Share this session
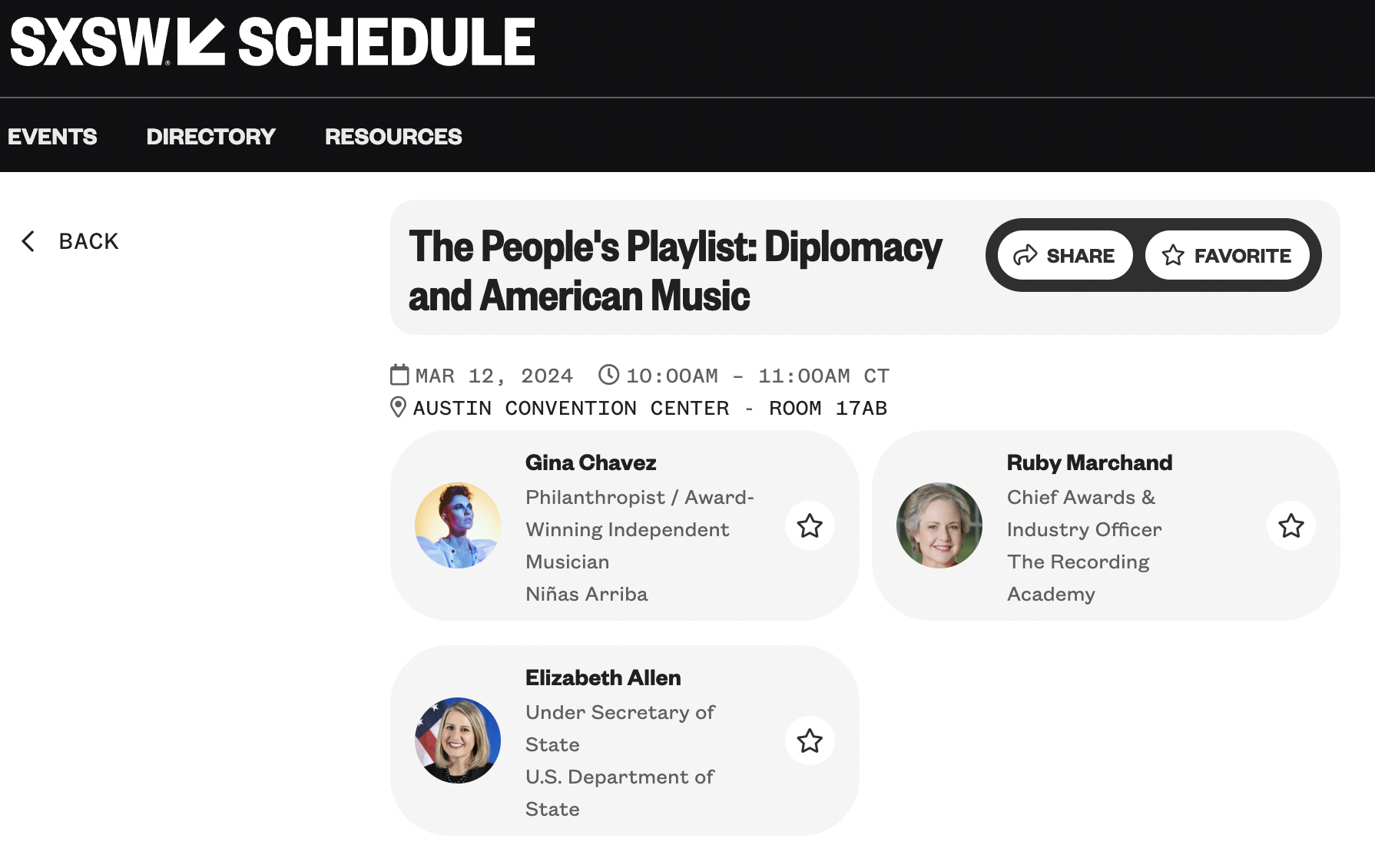The image size is (1375, 868). [x=1065, y=255]
